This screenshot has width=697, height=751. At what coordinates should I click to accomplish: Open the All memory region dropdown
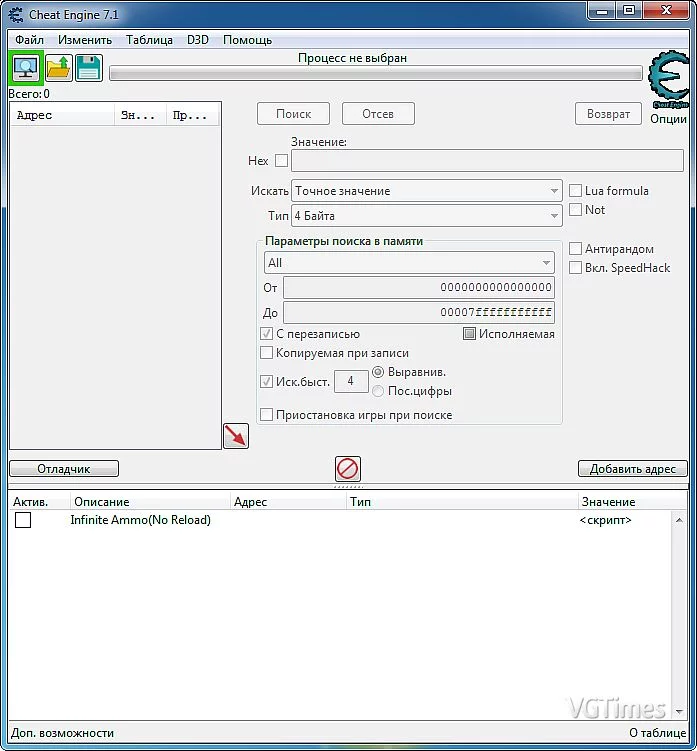[409, 263]
